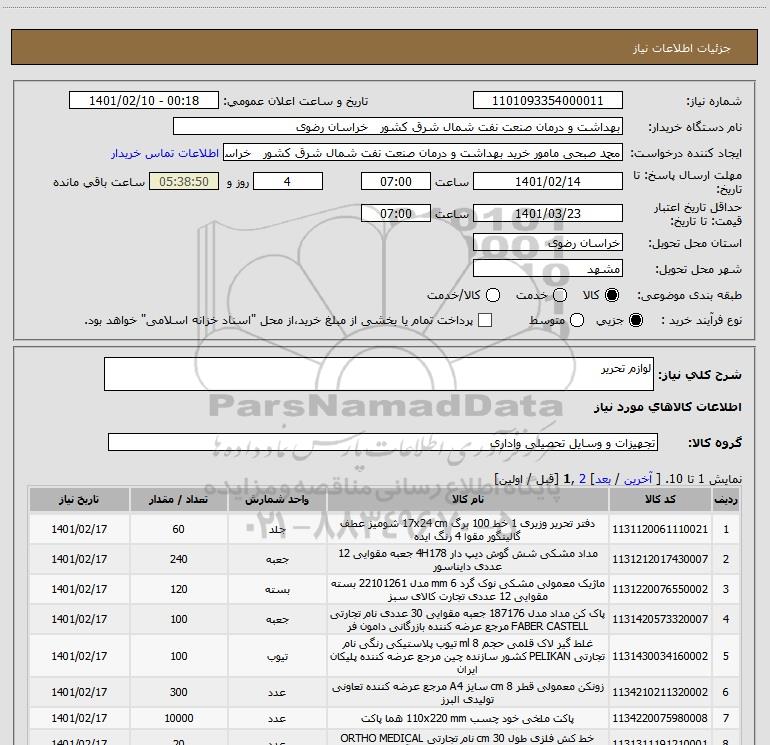Screen dimensions: 770x745
Task: Click the ایجاد کننده درخواست field
Action: (x=423, y=153)
